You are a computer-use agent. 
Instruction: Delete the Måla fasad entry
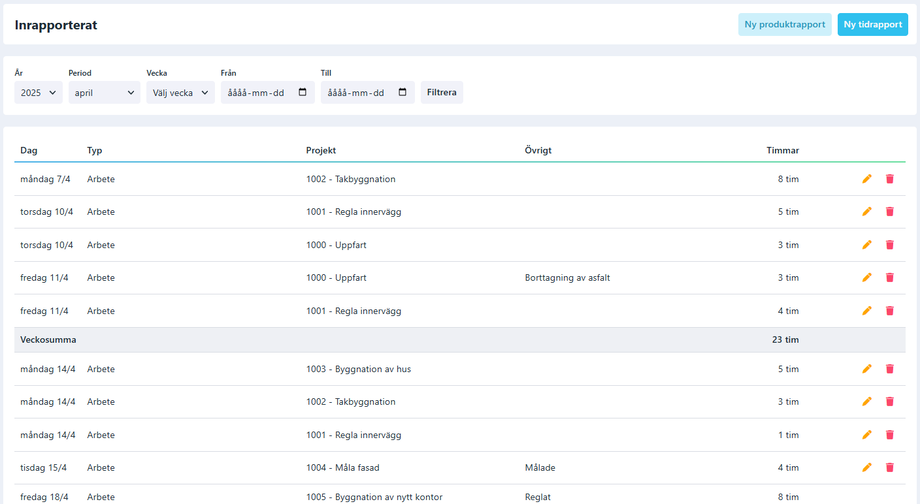click(x=890, y=468)
